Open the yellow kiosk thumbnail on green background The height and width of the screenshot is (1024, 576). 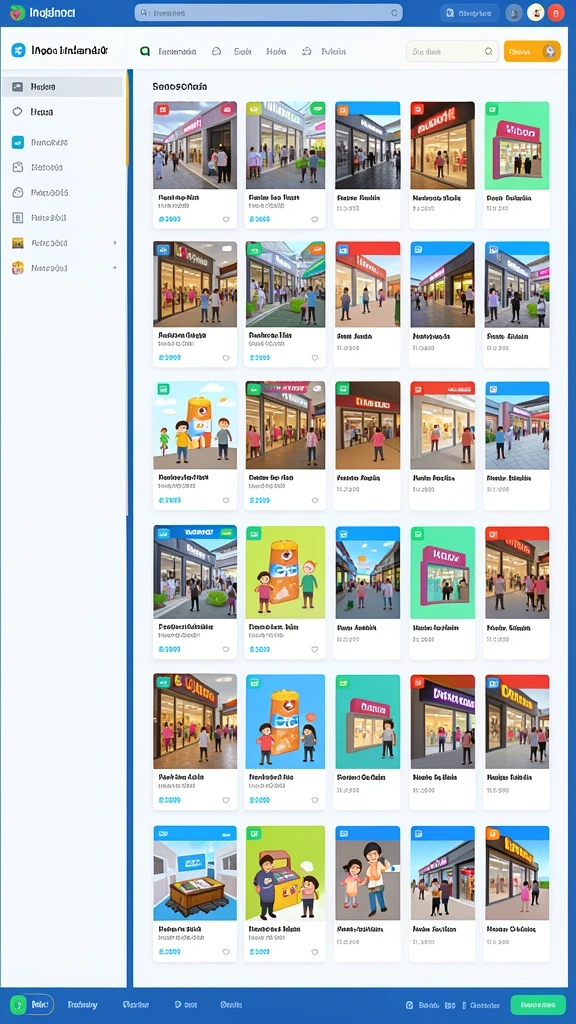[x=285, y=873]
